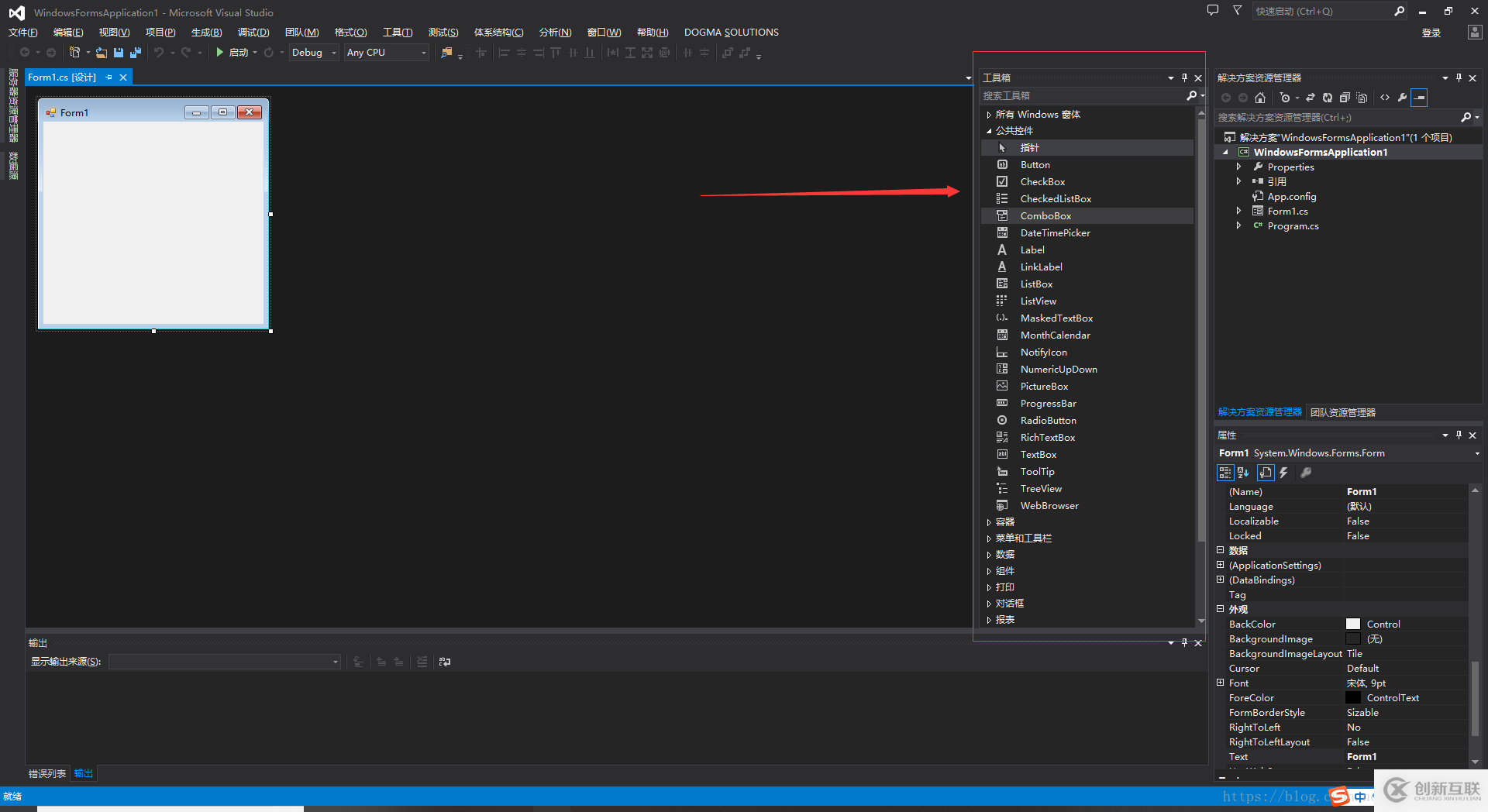
Task: Collapse the 公共控件 toolbox group
Action: [989, 131]
